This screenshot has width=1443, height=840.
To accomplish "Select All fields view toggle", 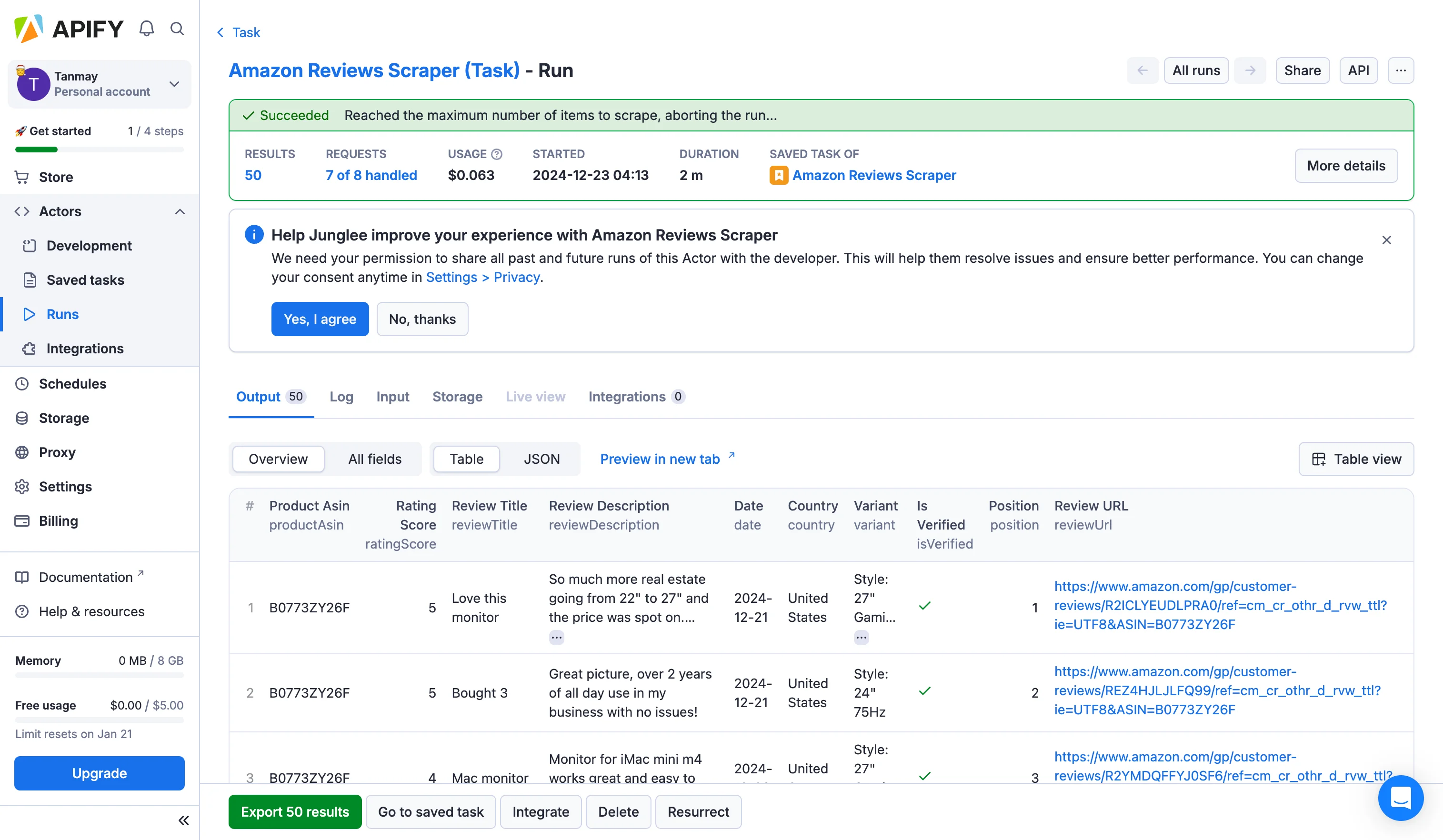I will (x=374, y=459).
